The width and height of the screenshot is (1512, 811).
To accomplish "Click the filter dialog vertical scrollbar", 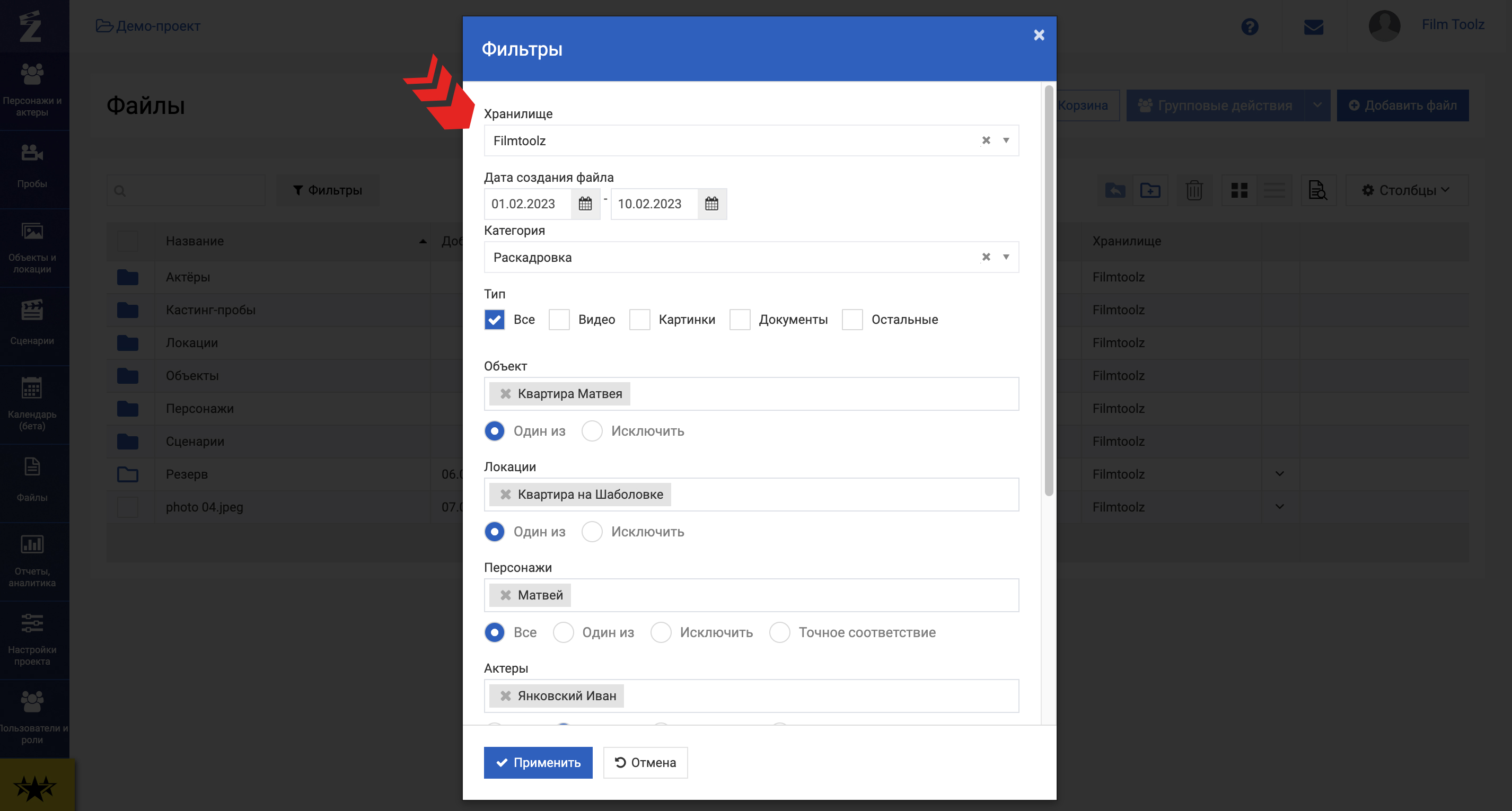I will pyautogui.click(x=1048, y=290).
